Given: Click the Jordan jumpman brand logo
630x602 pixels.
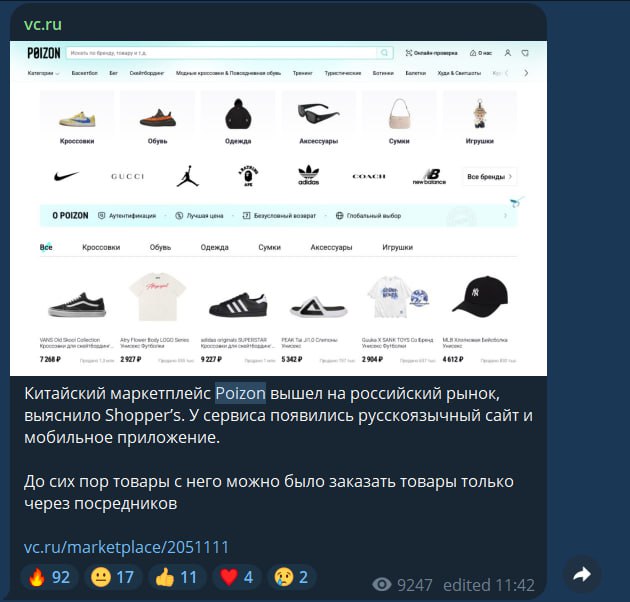Looking at the screenshot, I should (x=188, y=176).
